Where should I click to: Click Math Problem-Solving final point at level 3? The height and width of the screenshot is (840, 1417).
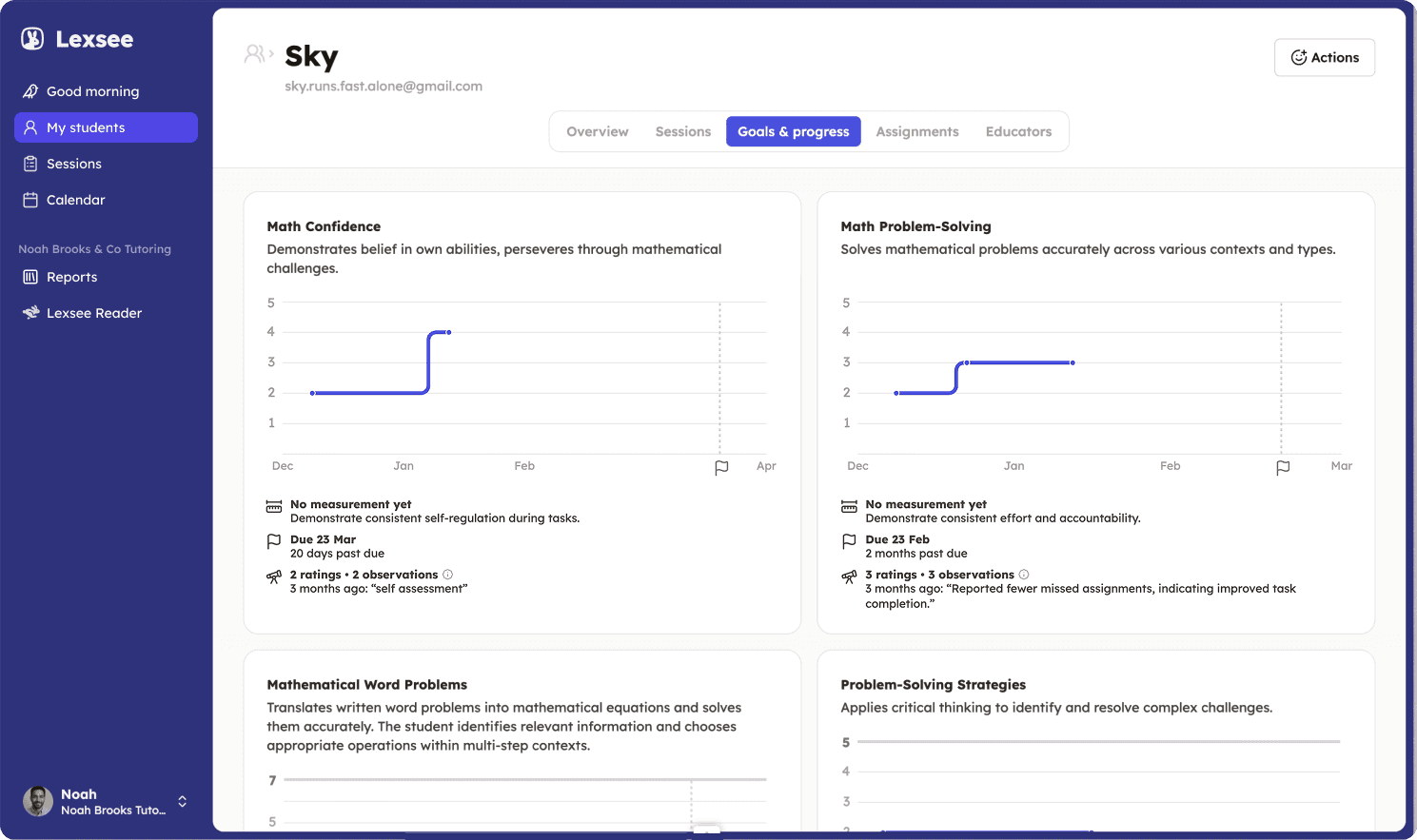pos(1073,362)
